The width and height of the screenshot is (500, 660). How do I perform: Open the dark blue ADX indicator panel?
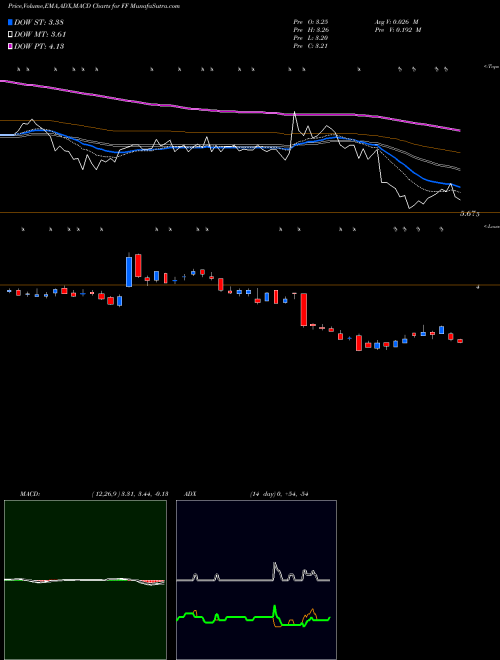pos(256,580)
